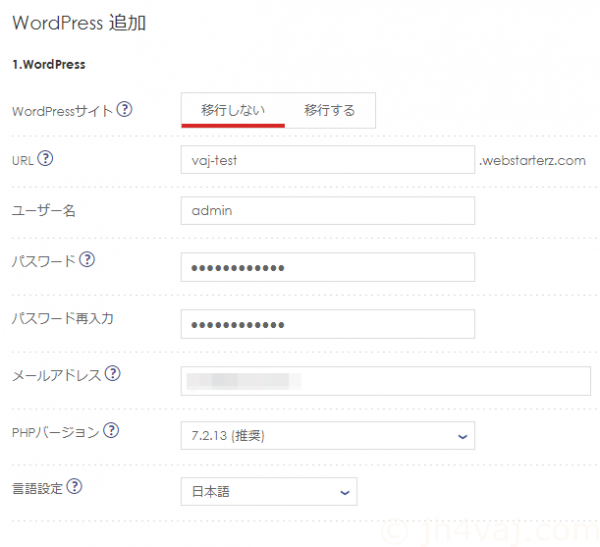
Task: Expand the 日本語 language dropdown
Action: pos(268,492)
